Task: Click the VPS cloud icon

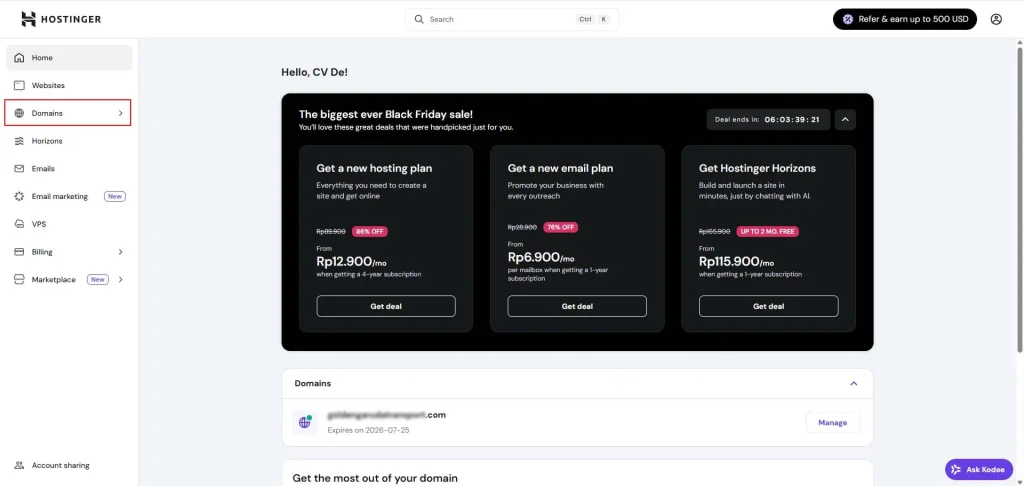Action: (19, 224)
